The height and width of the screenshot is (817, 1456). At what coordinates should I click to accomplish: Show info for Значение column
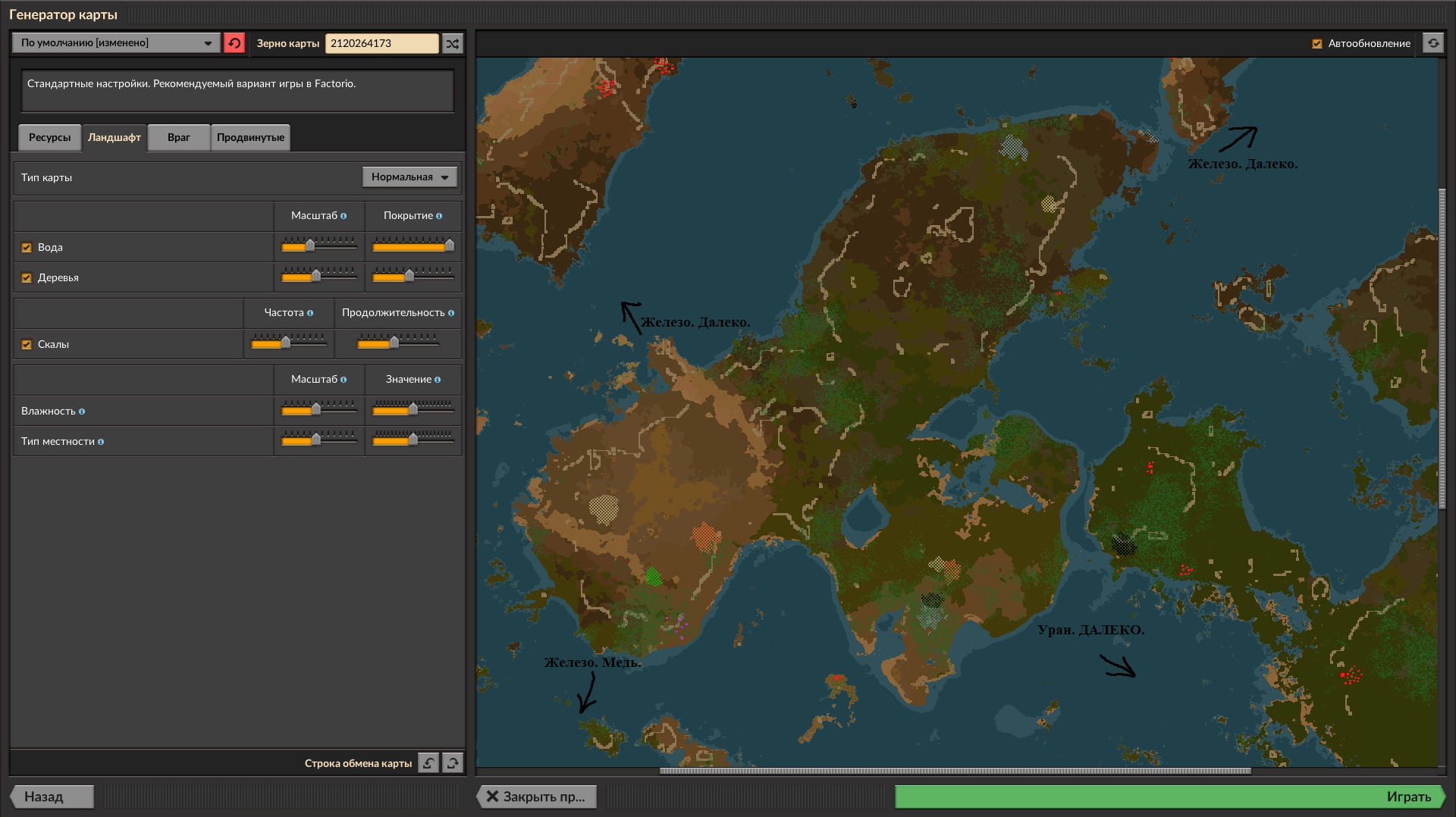click(x=438, y=380)
